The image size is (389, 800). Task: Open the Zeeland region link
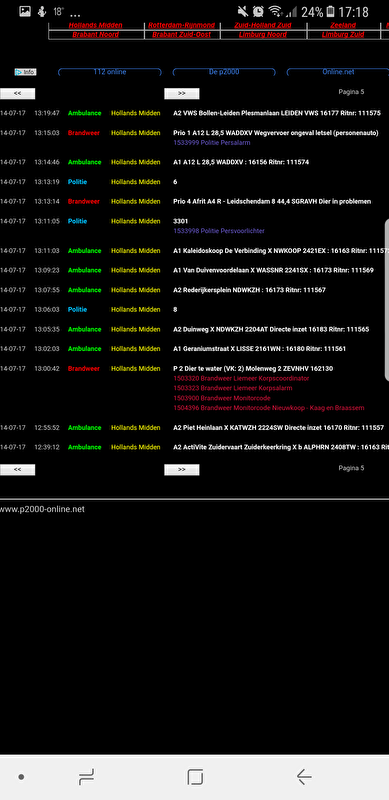343,26
